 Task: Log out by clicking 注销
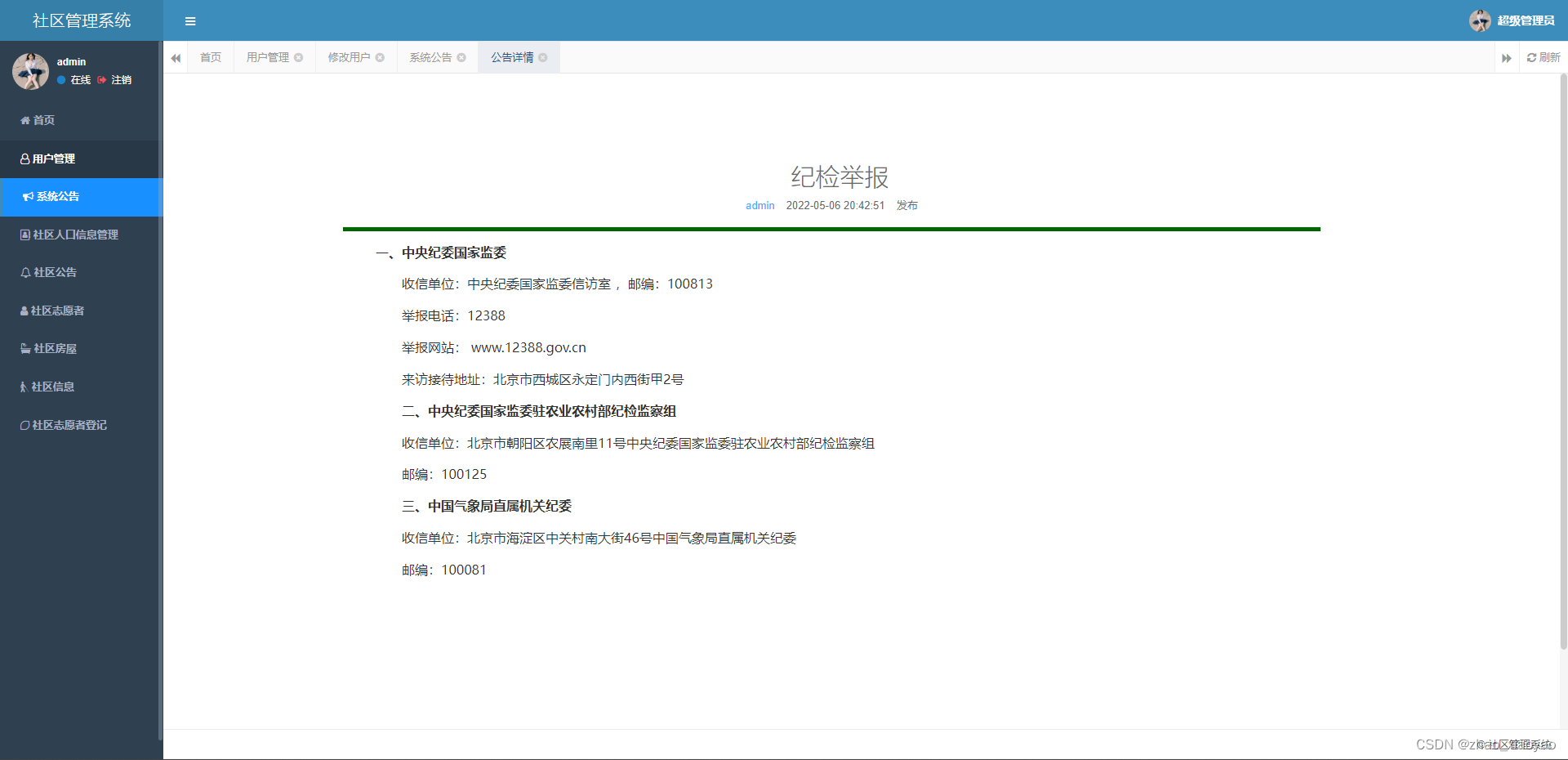121,80
